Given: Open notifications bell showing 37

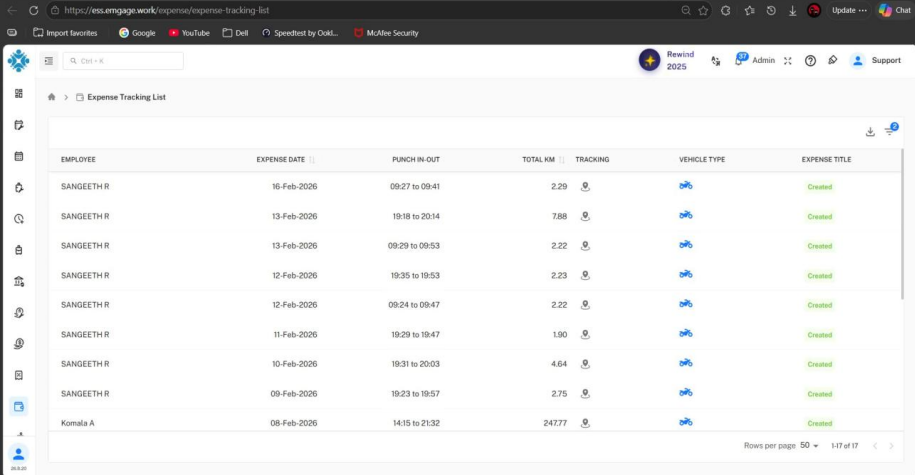Looking at the screenshot, I should point(740,60).
